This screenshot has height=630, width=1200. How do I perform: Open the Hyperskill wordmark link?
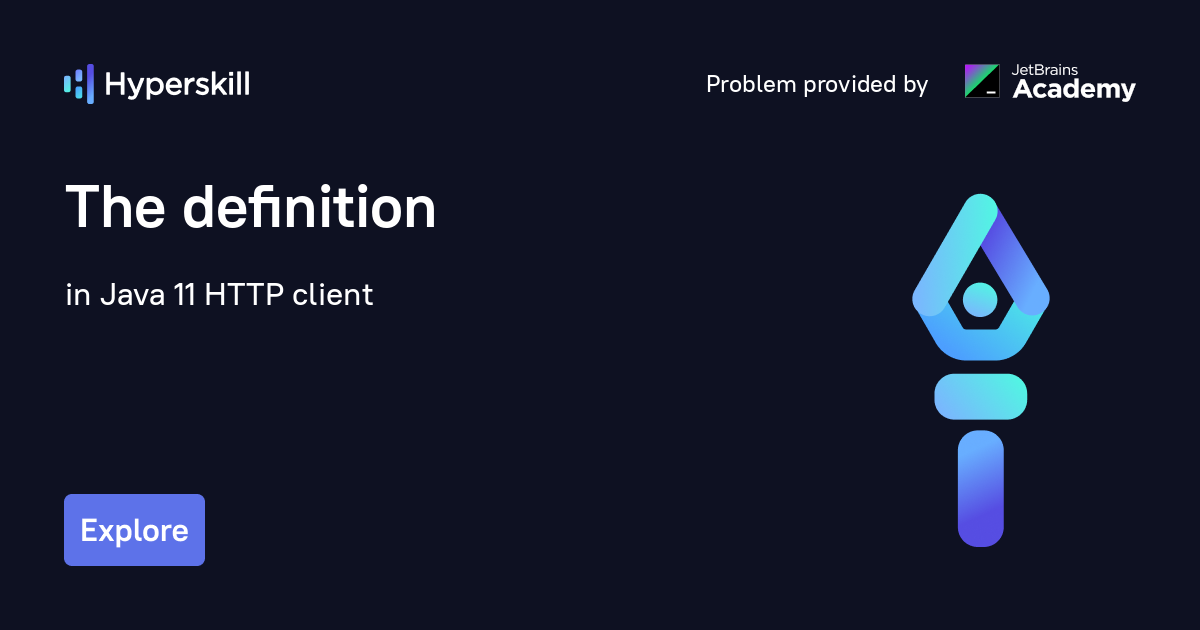(x=177, y=85)
